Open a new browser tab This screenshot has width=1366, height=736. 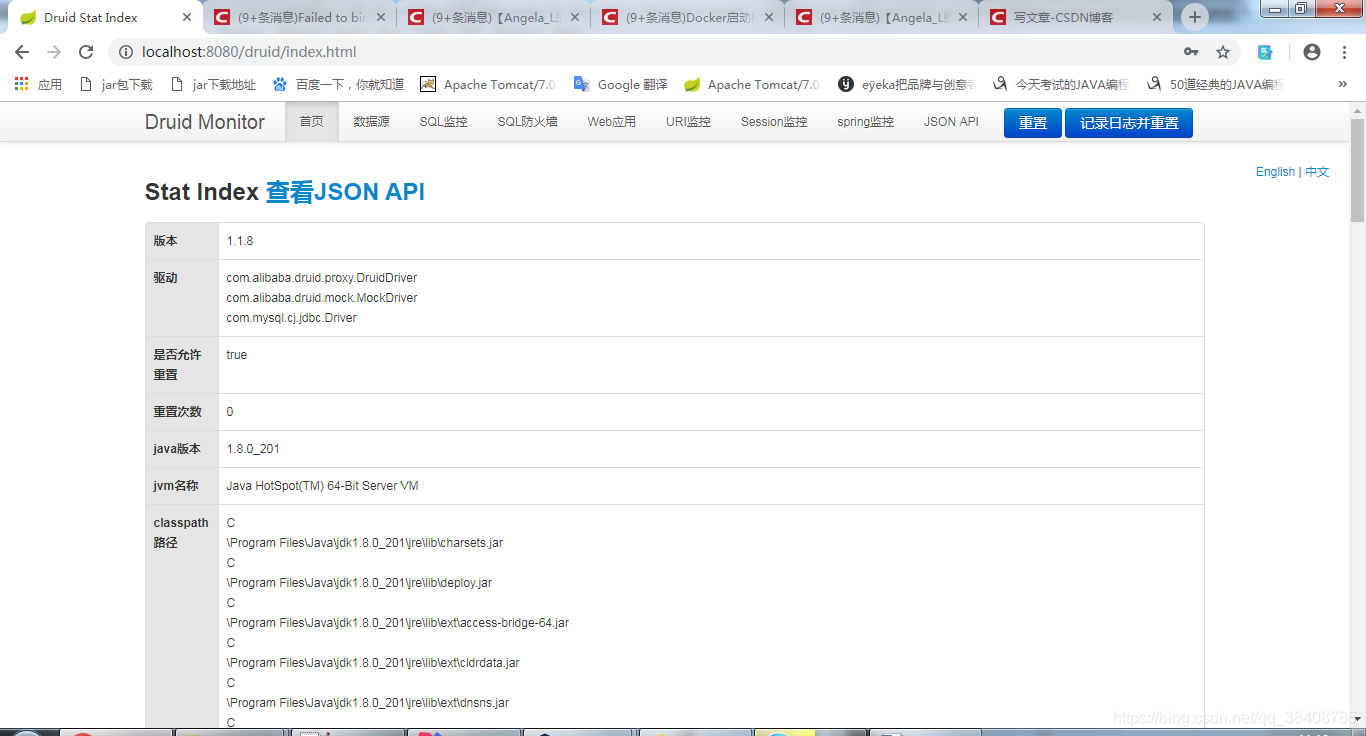pos(1194,17)
